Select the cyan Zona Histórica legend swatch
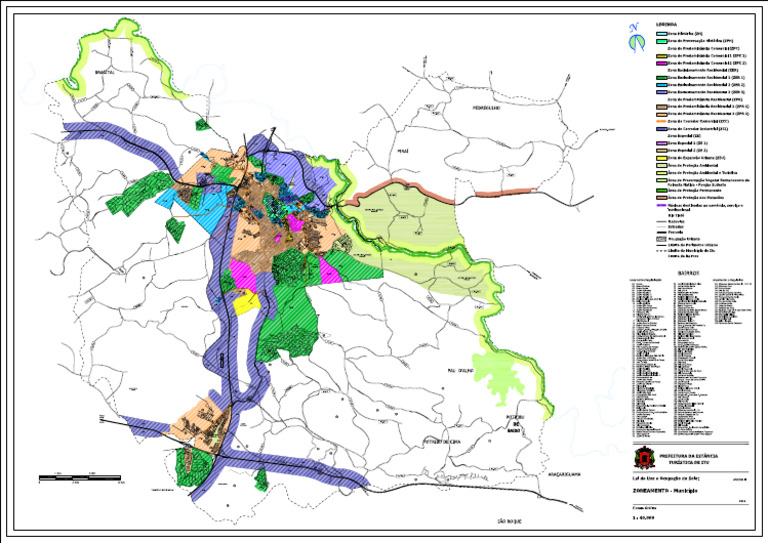This screenshot has width=768, height=543. tap(662, 34)
